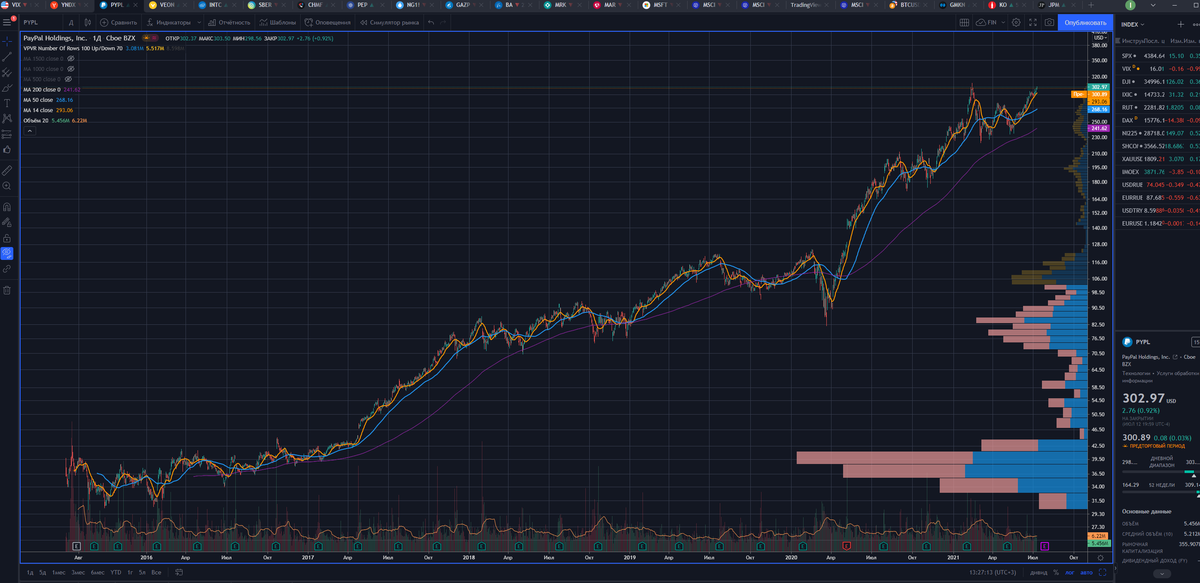Show the hidden MA 1500 indicator

(x=71, y=59)
